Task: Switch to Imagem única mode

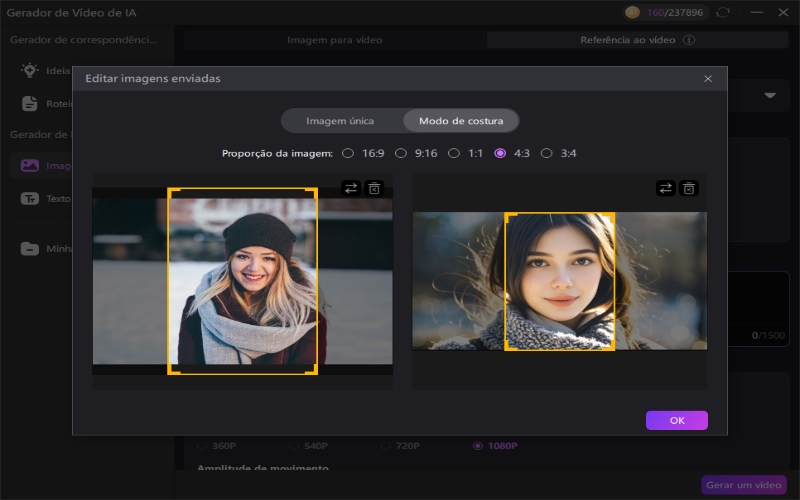Action: pos(340,121)
